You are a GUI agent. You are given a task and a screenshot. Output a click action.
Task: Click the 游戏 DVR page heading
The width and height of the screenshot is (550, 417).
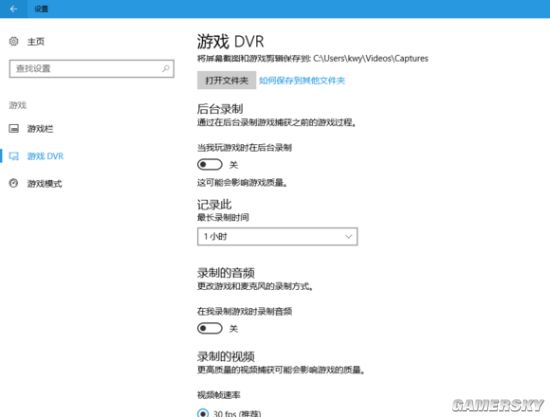(x=230, y=41)
